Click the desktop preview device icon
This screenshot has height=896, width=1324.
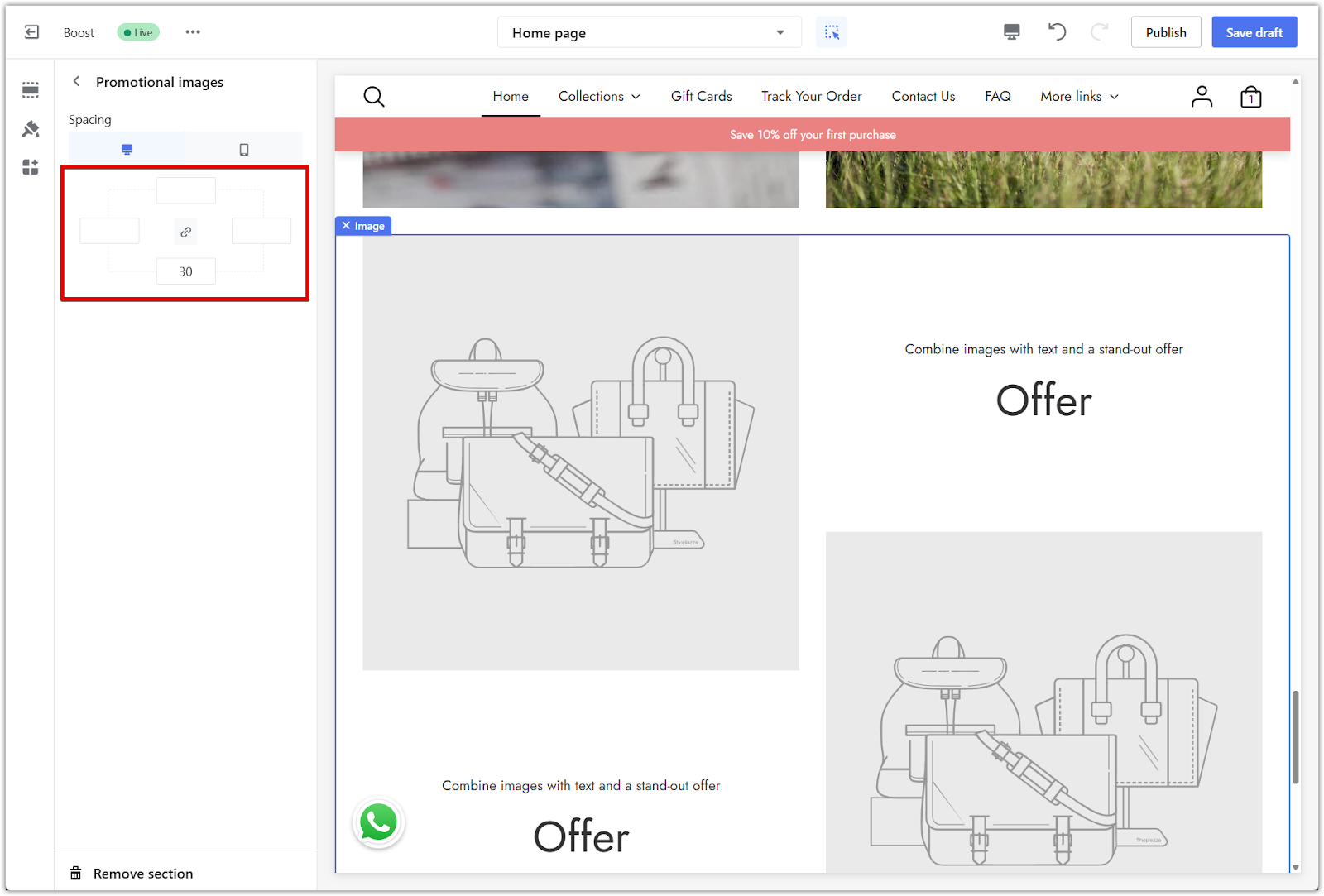1011,32
